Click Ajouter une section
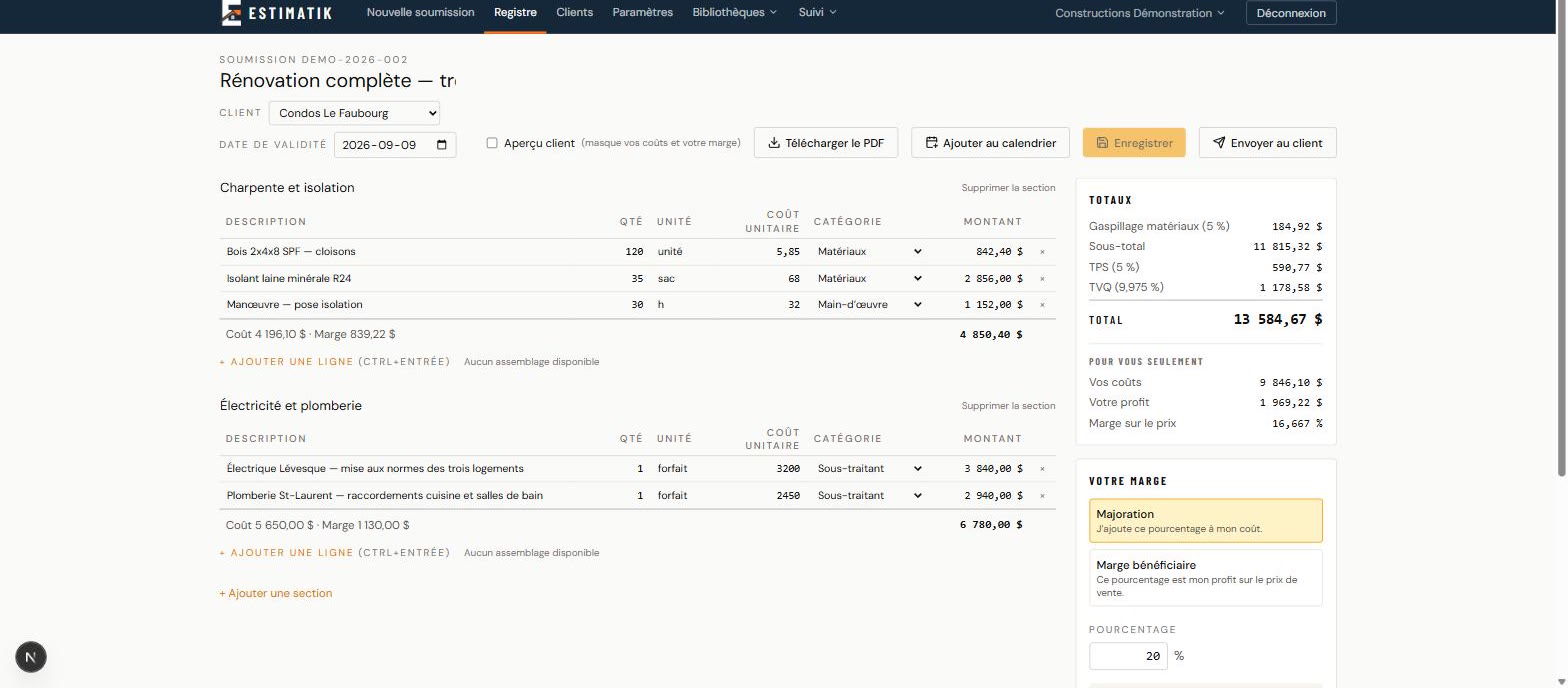 [276, 594]
